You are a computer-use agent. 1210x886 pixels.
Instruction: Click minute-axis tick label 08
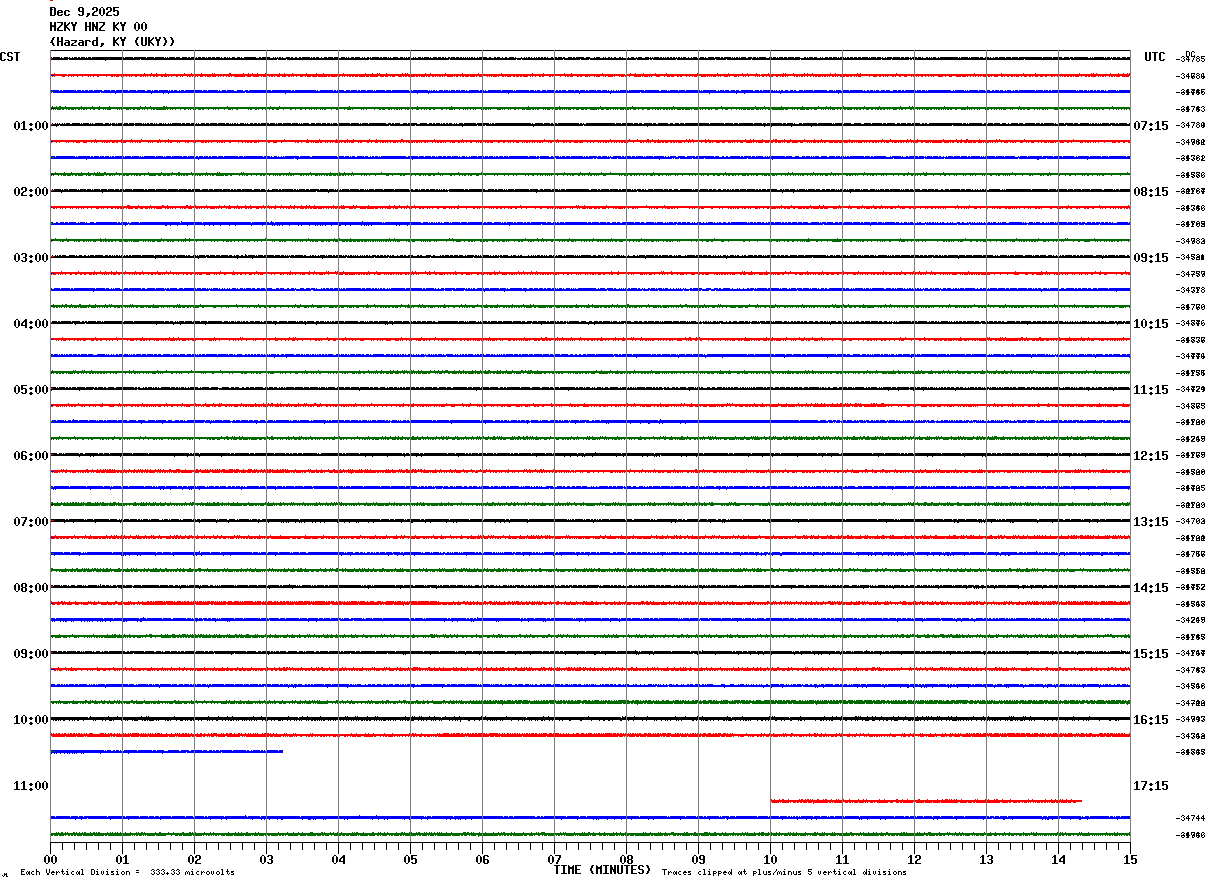(x=626, y=859)
